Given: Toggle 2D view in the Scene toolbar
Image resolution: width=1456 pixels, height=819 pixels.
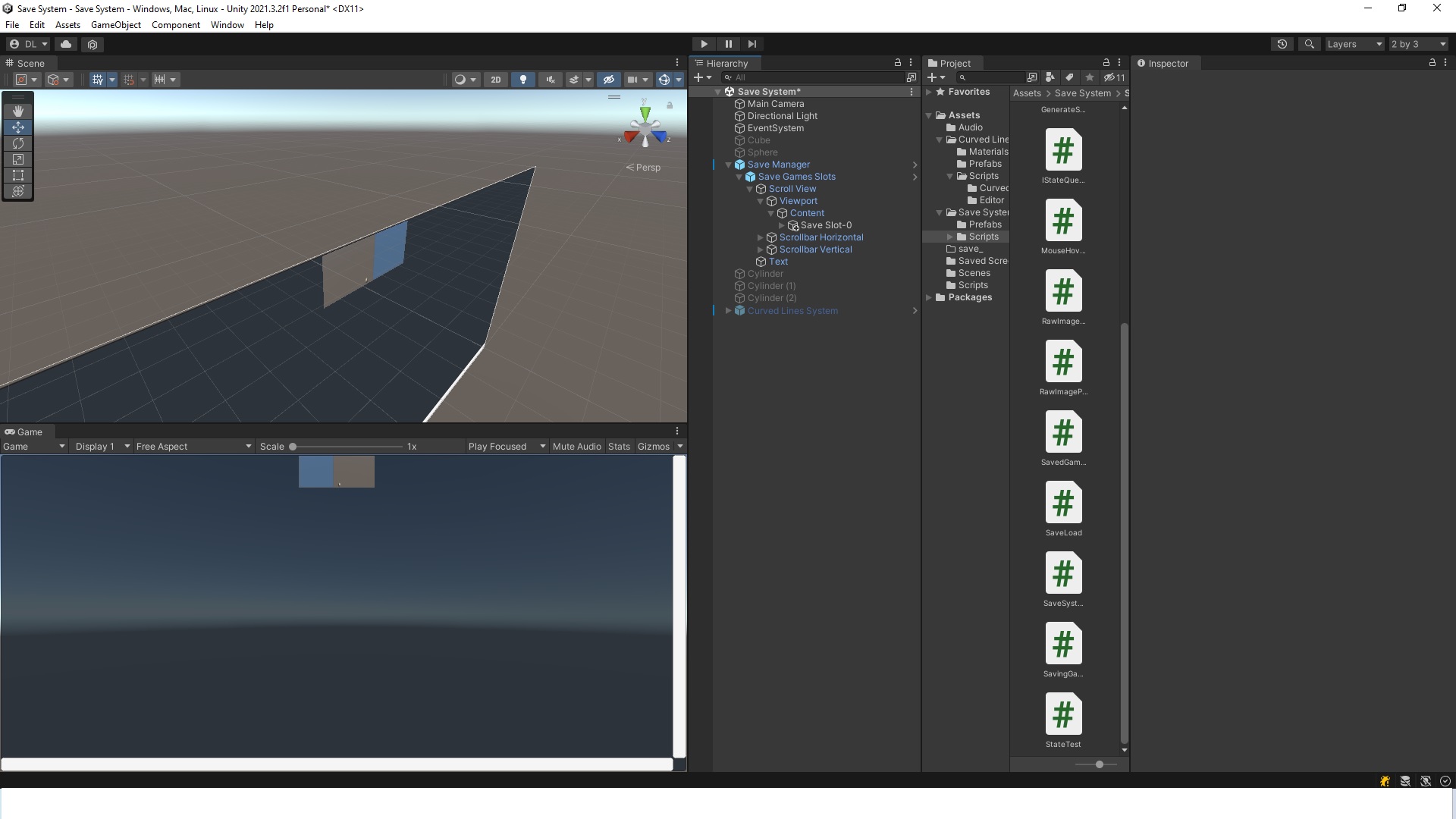Looking at the screenshot, I should 494,79.
